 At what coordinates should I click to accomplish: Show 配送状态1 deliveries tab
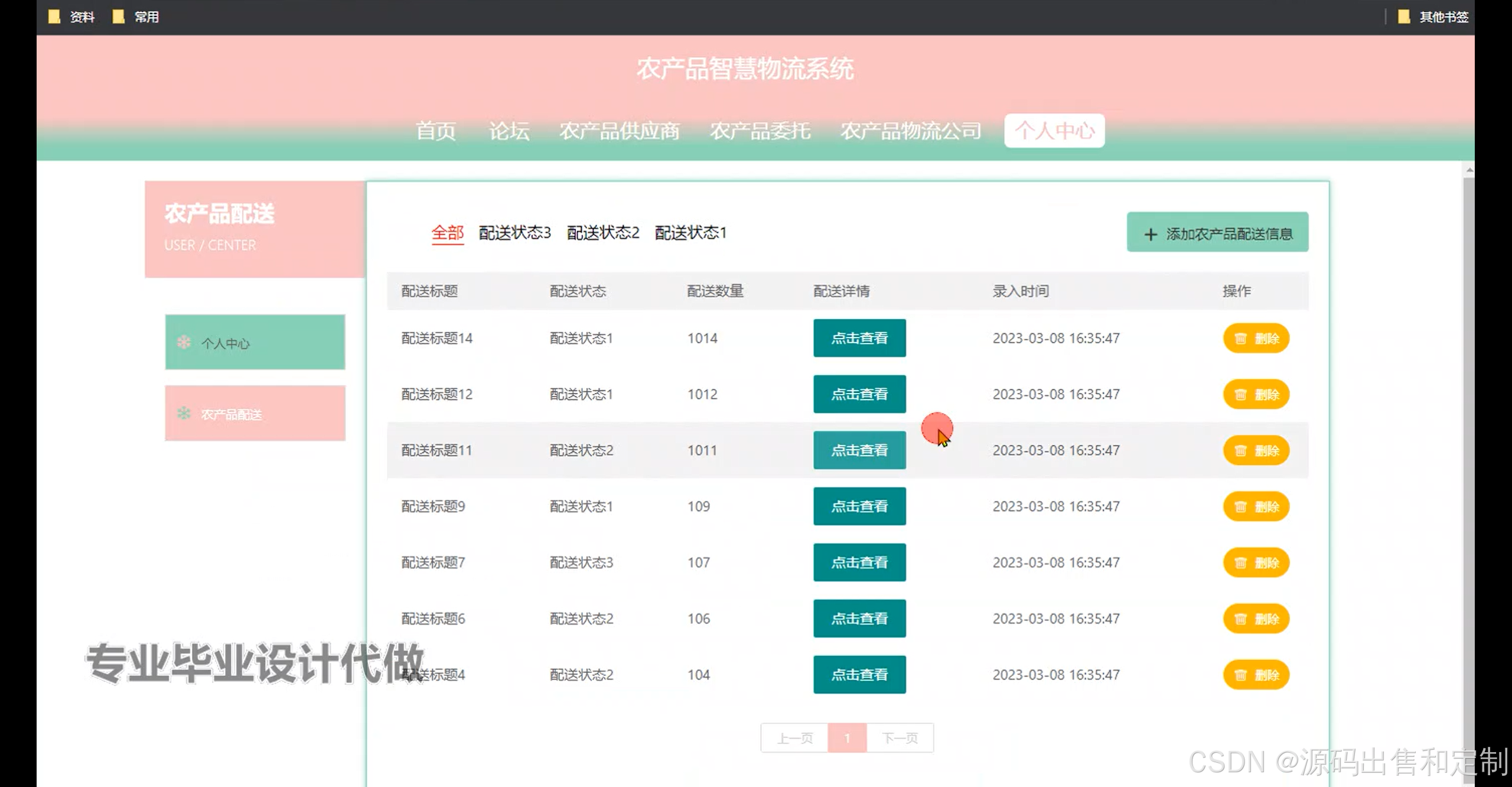[x=690, y=233]
